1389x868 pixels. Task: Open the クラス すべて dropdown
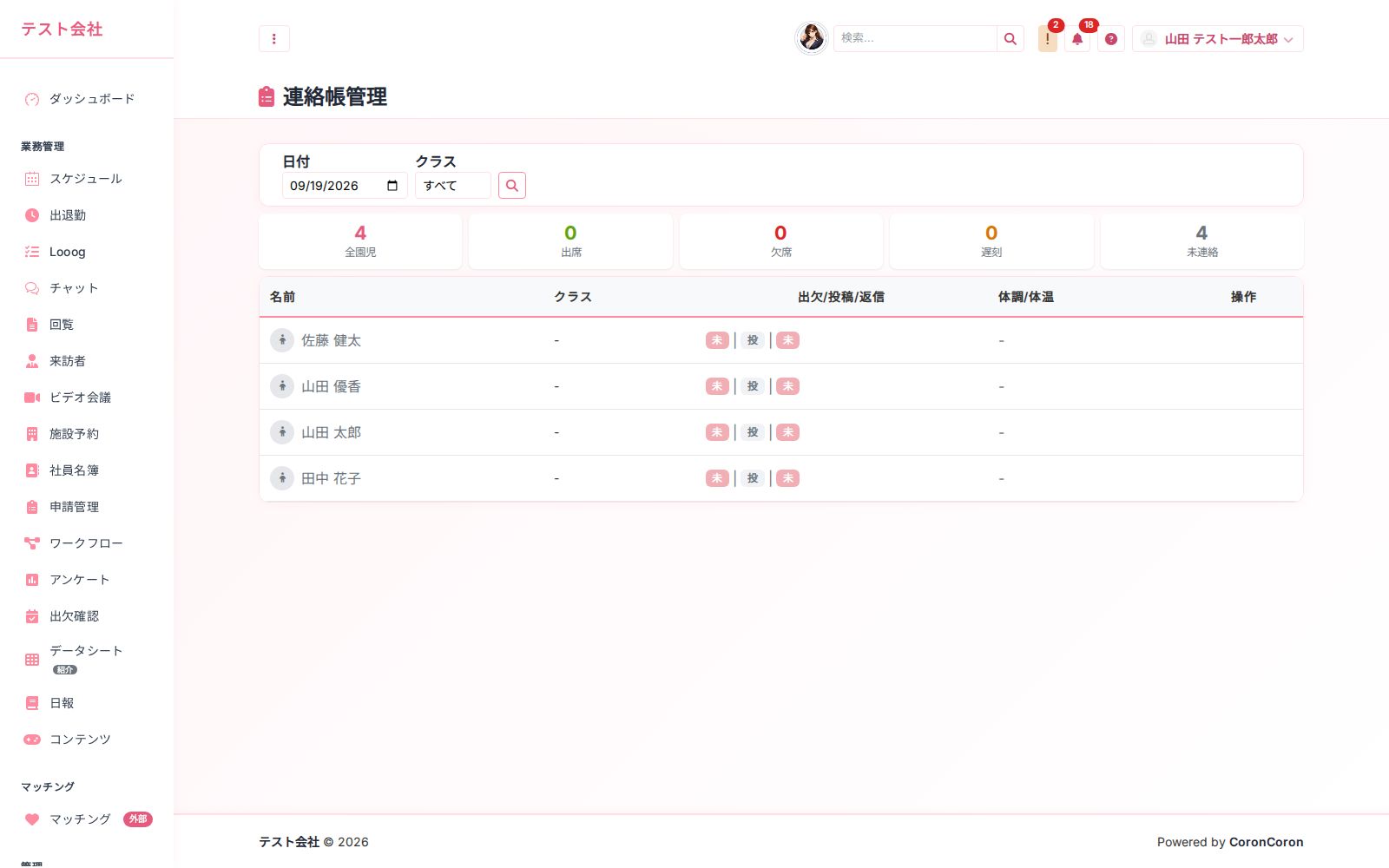point(453,185)
